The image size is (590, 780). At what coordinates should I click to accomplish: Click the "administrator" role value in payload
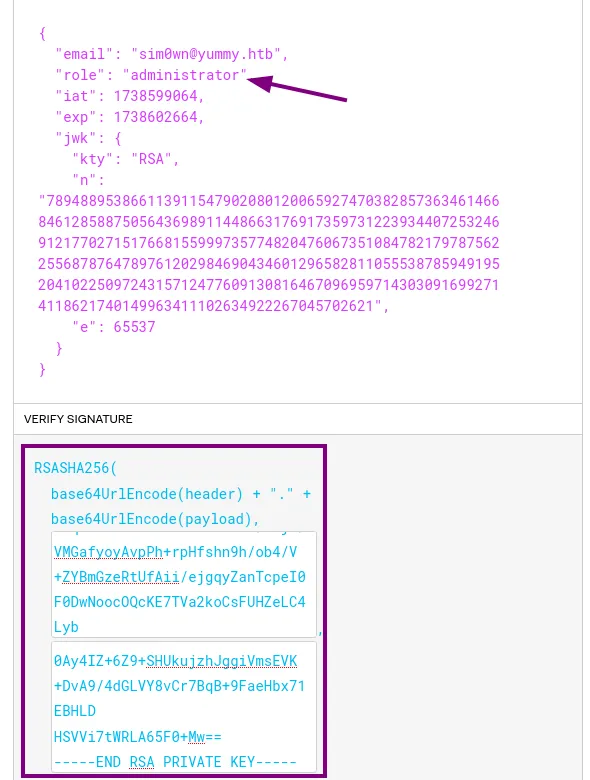pyautogui.click(x=185, y=75)
